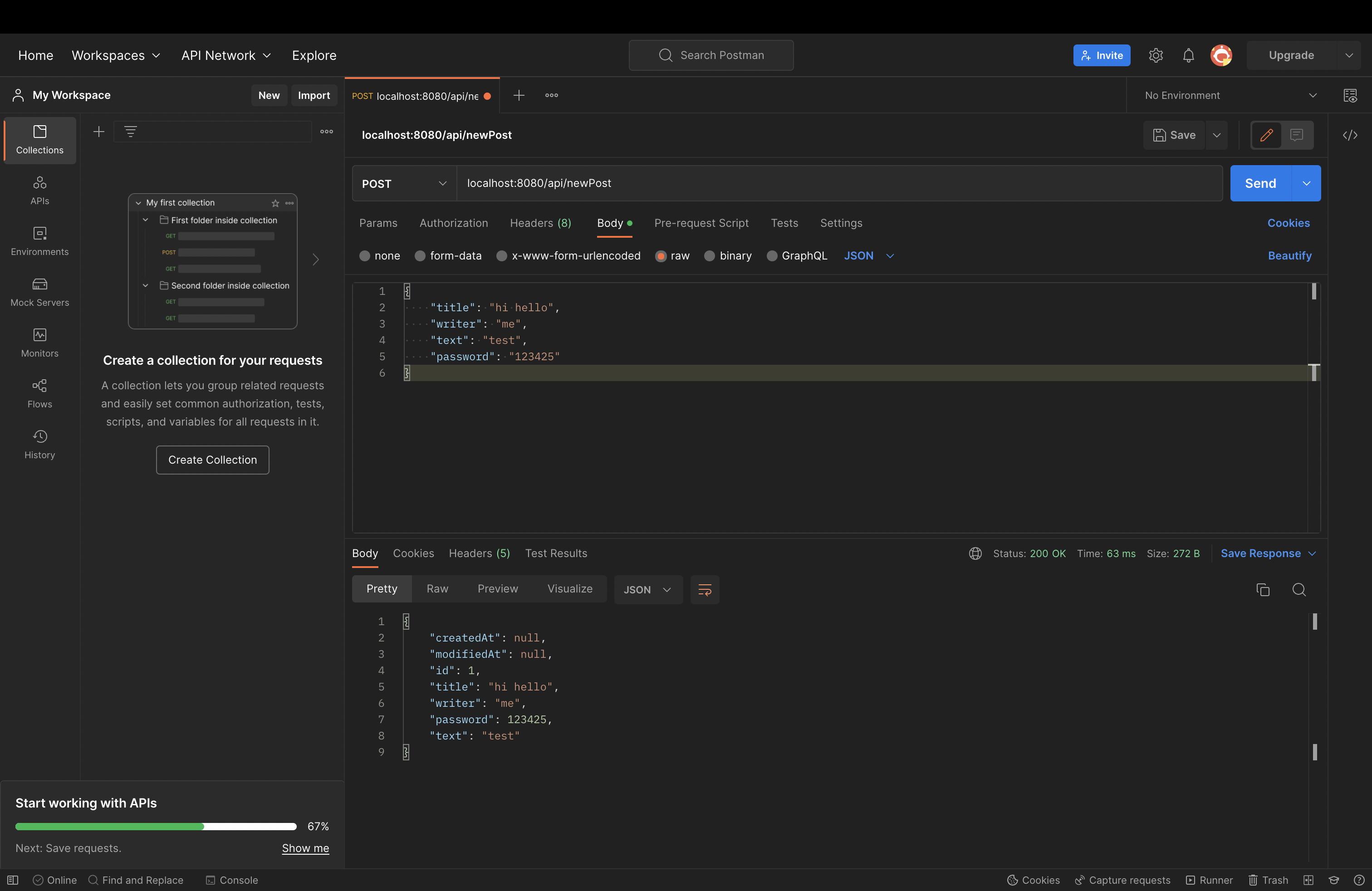
Task: Open the APIs sidebar section
Action: pos(40,191)
